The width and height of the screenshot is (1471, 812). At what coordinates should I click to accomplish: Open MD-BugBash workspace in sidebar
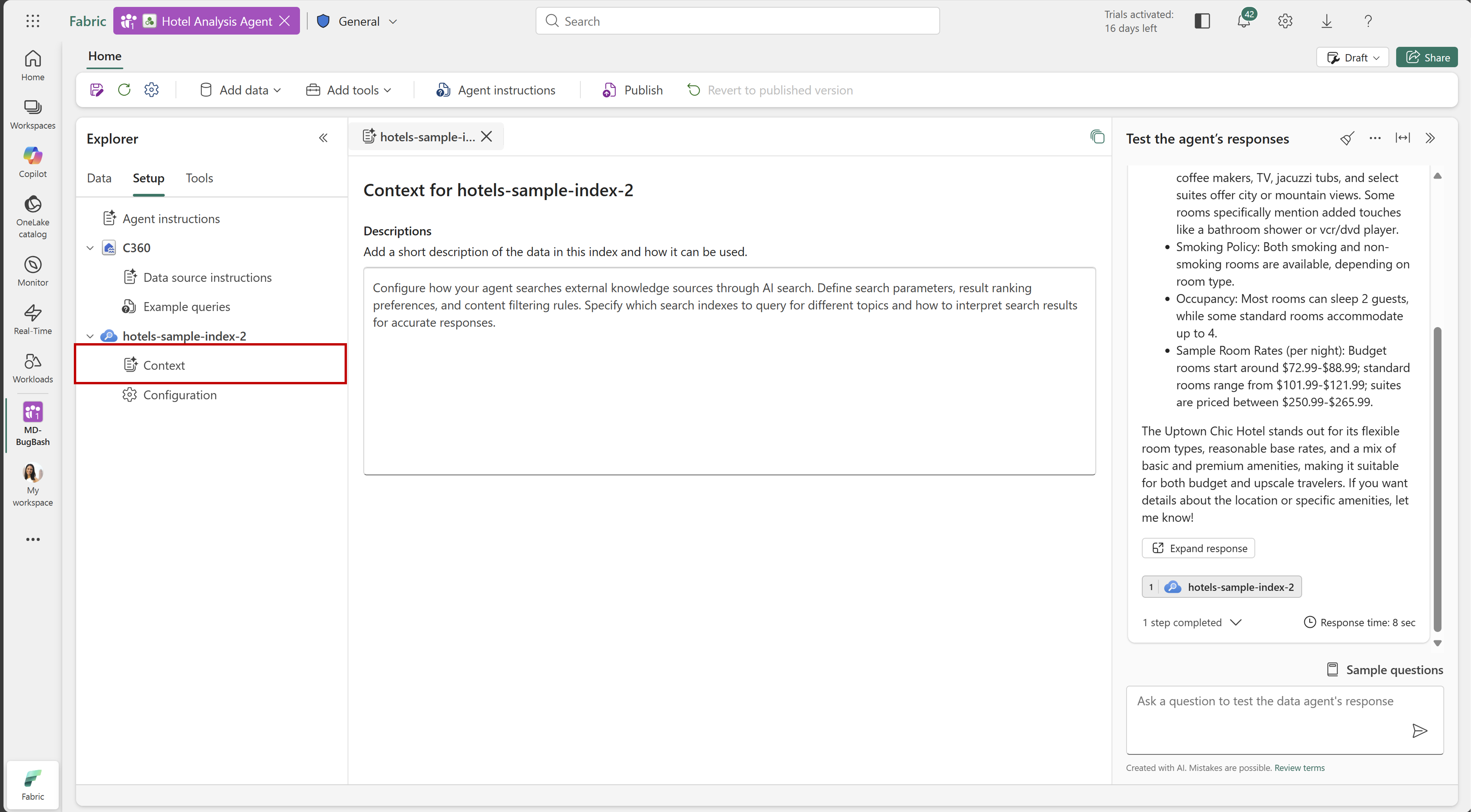pyautogui.click(x=32, y=424)
